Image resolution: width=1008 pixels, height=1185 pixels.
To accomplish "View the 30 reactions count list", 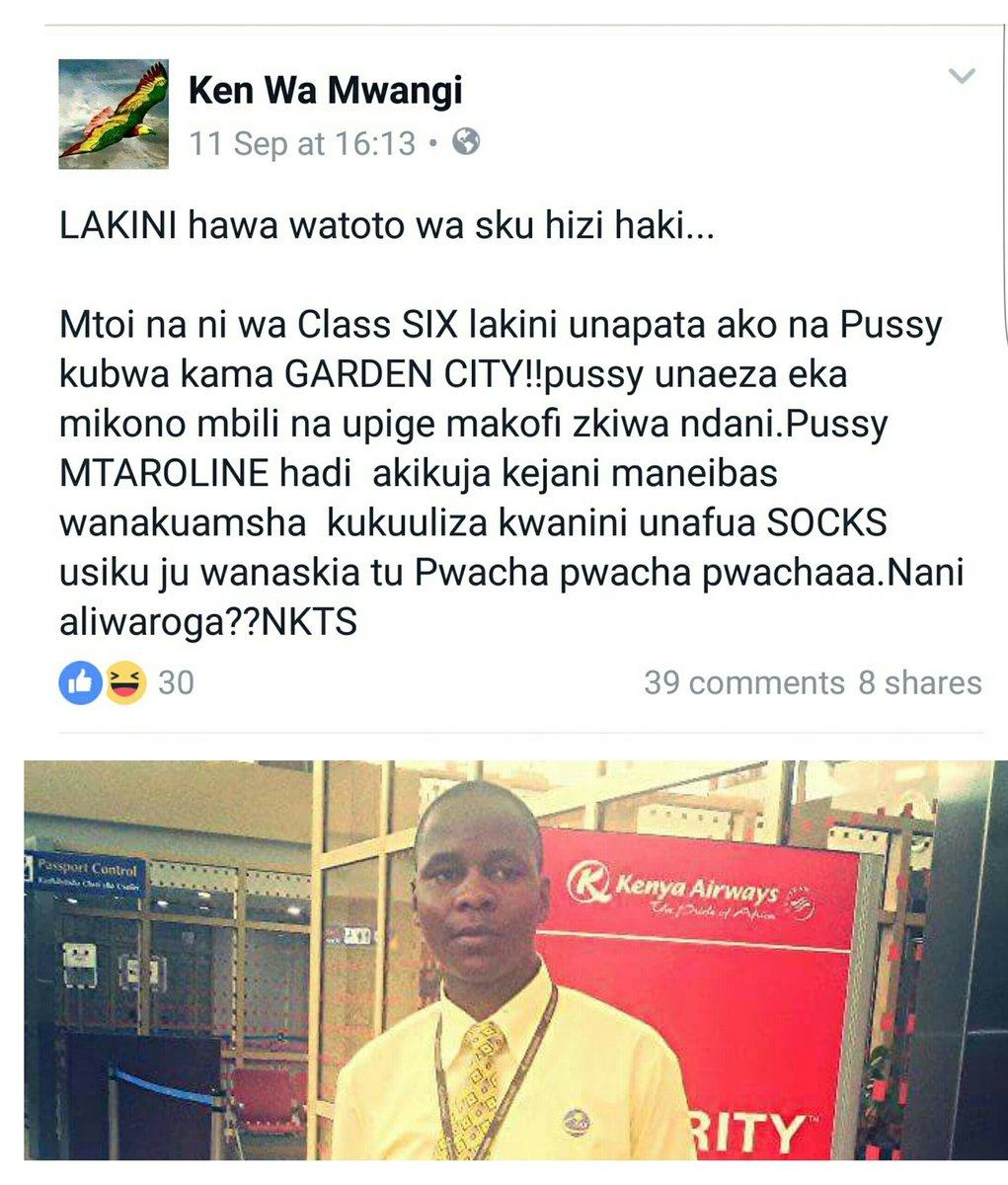I will [176, 682].
